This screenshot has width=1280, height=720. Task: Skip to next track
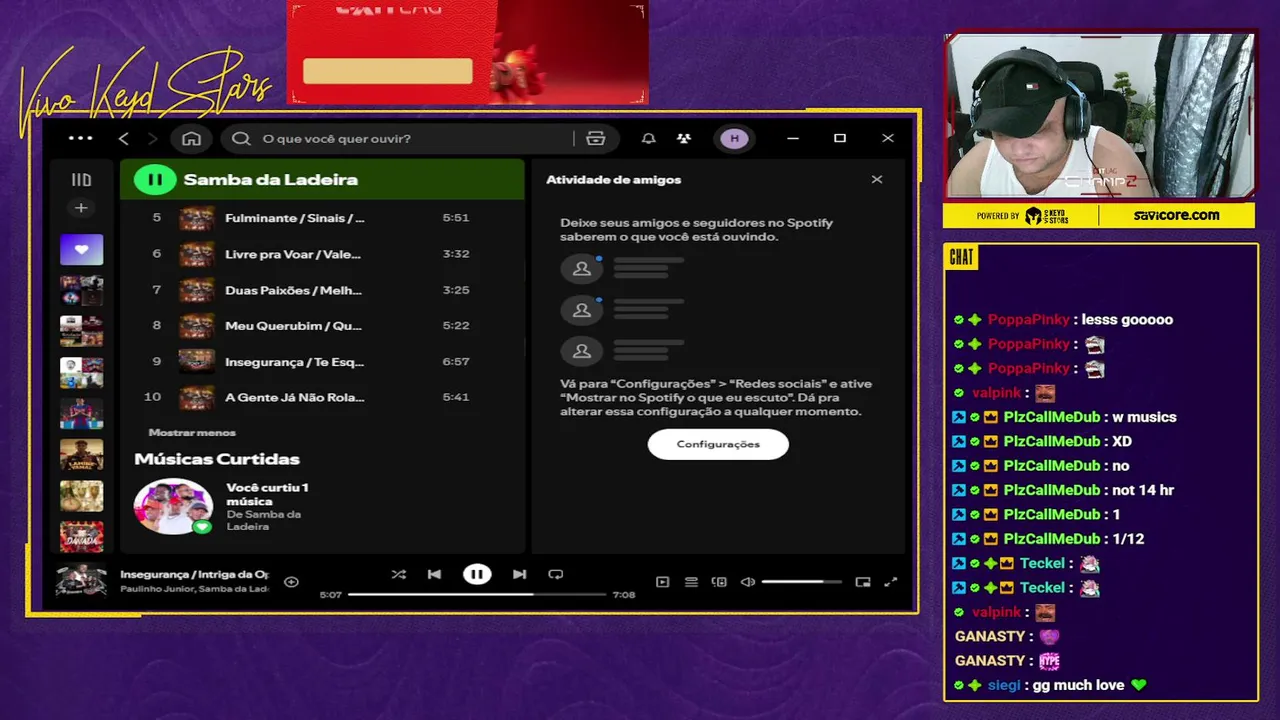[520, 574]
